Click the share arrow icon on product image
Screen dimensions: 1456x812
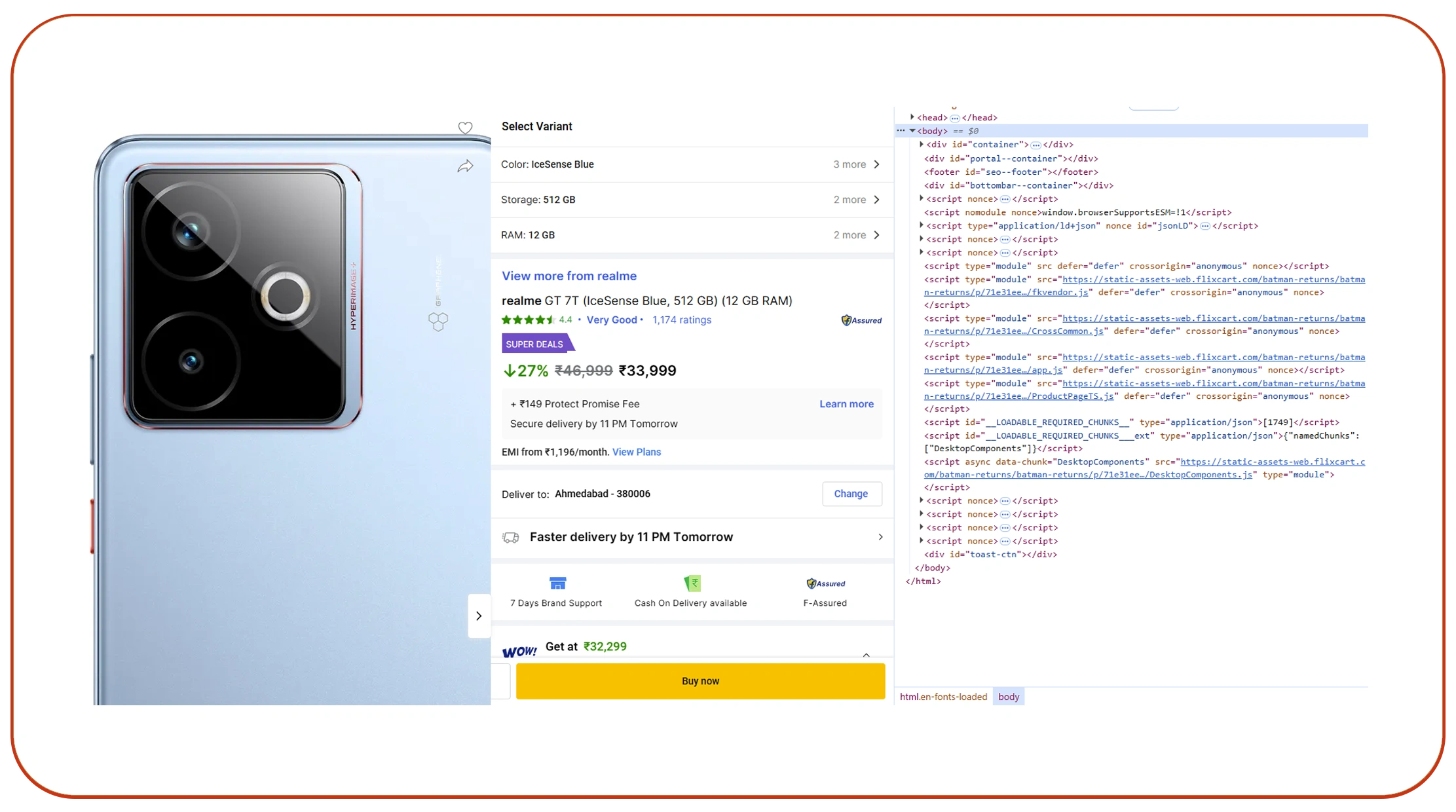(465, 166)
